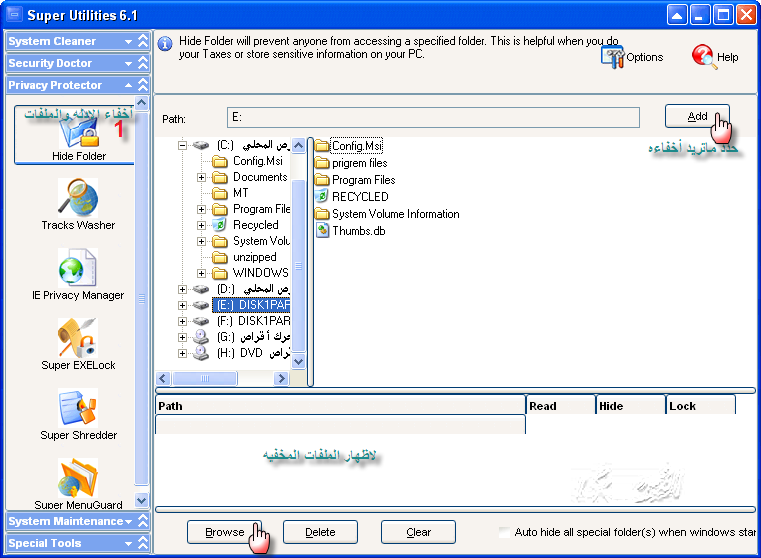Click the Read column header
This screenshot has height=558, width=761.
pos(561,406)
